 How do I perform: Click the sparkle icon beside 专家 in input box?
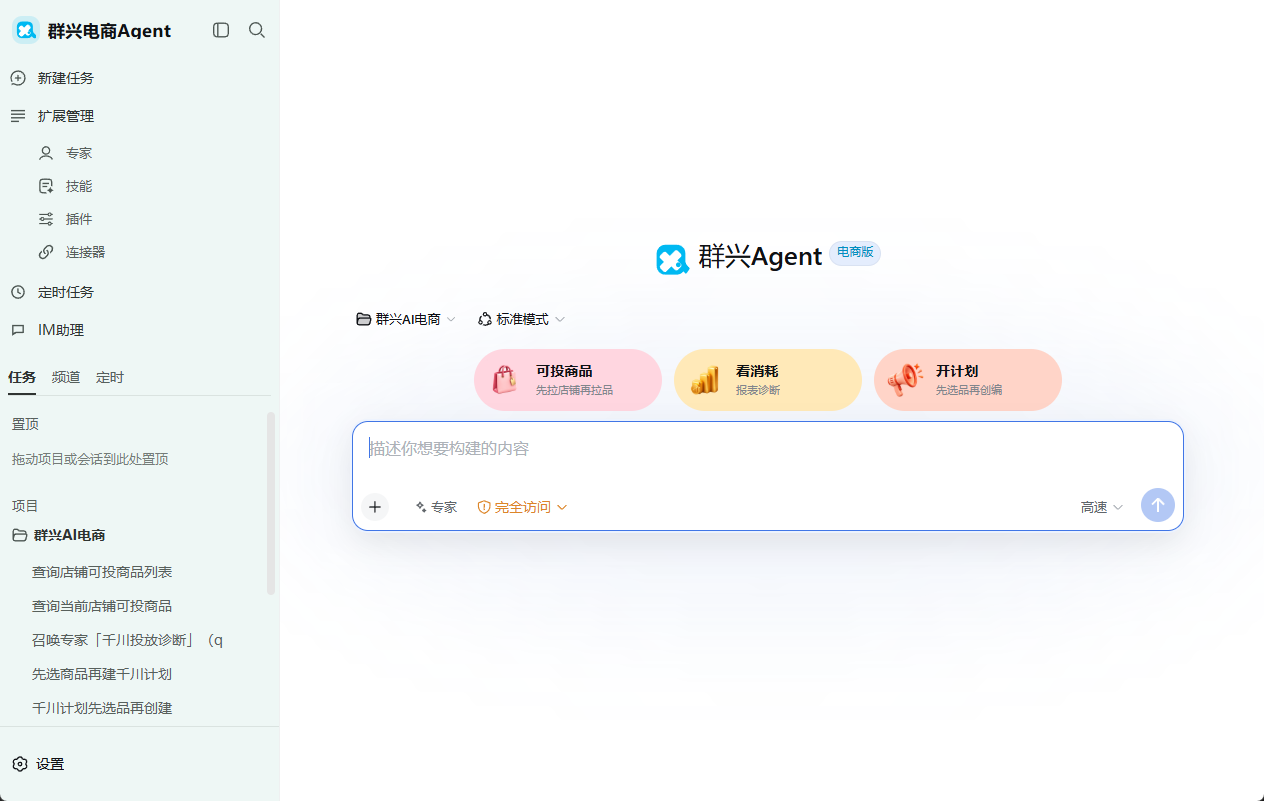point(421,507)
